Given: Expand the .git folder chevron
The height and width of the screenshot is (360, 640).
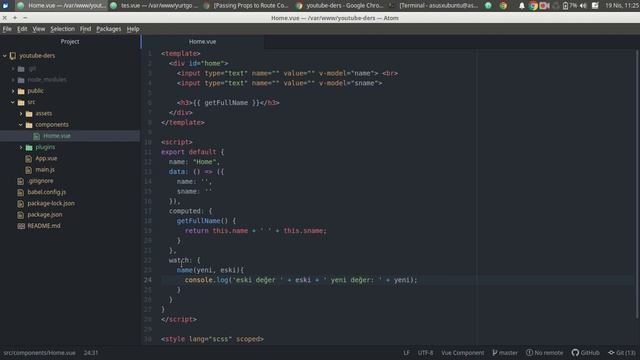Looking at the screenshot, I should (x=13, y=69).
